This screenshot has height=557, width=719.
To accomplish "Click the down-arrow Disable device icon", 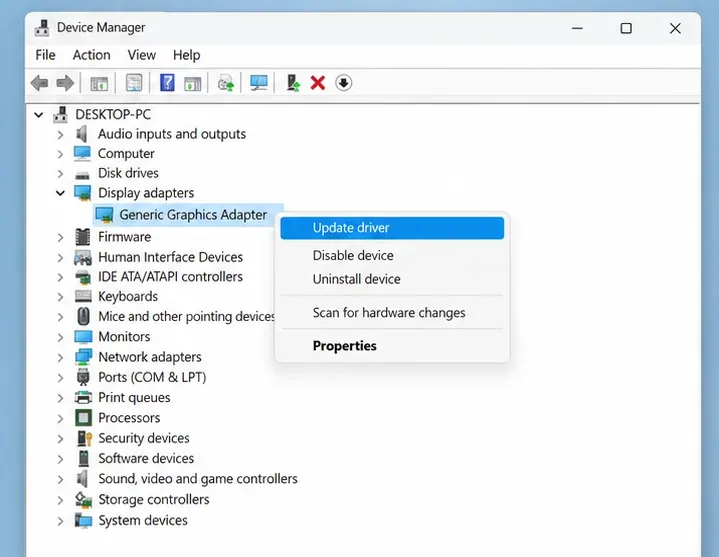I will [x=343, y=83].
